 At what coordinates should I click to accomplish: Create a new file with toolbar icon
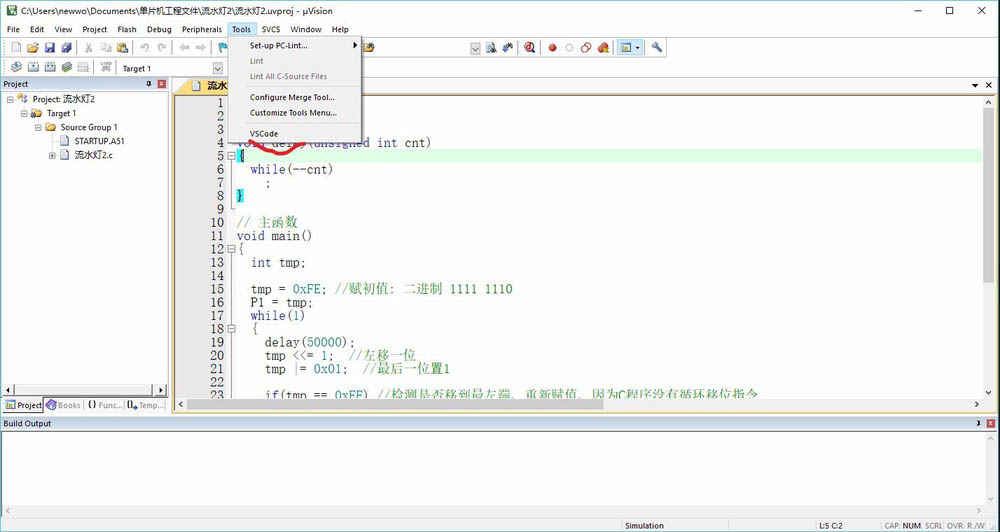coord(17,48)
